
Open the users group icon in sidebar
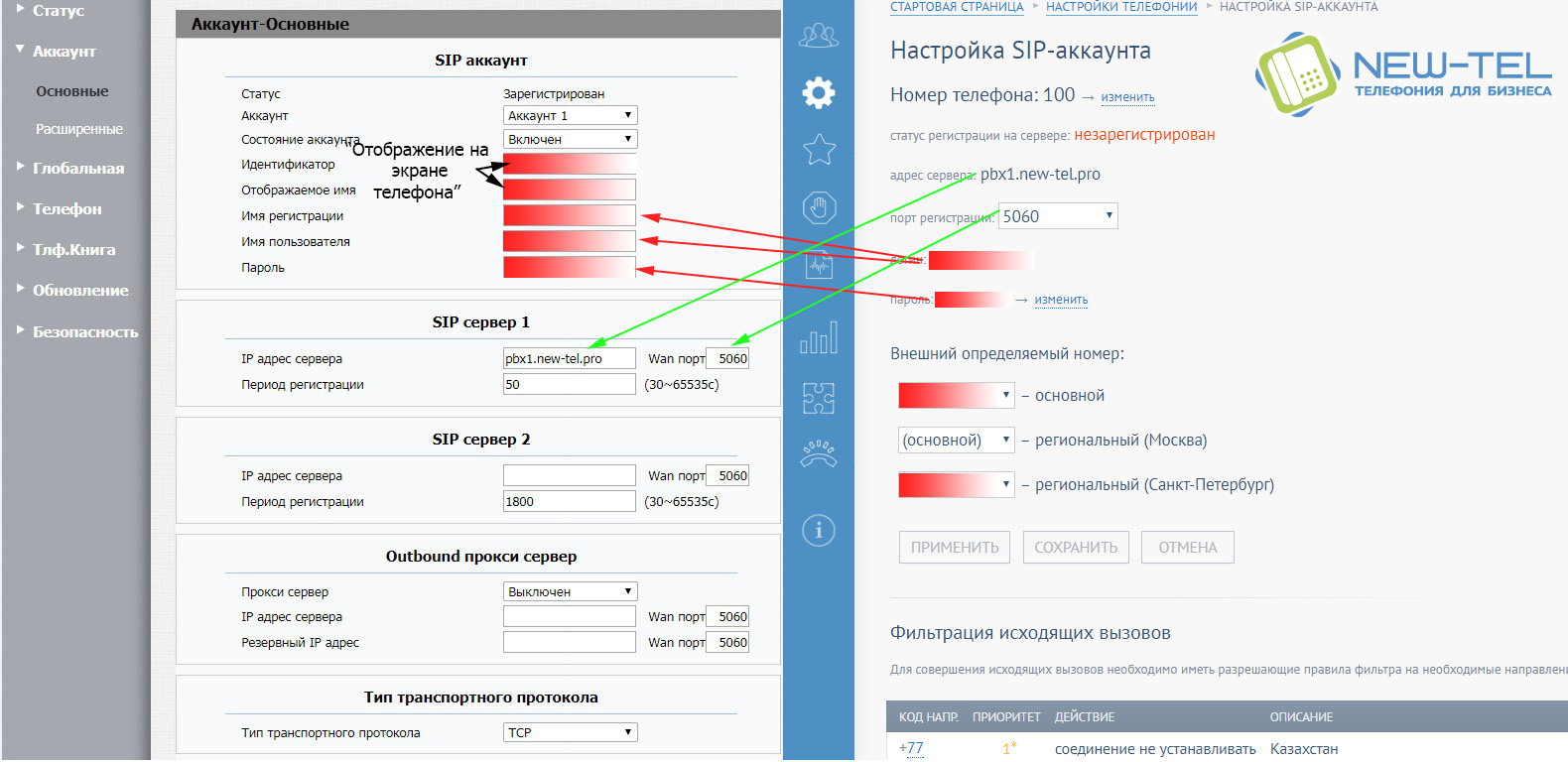pyautogui.click(x=818, y=37)
